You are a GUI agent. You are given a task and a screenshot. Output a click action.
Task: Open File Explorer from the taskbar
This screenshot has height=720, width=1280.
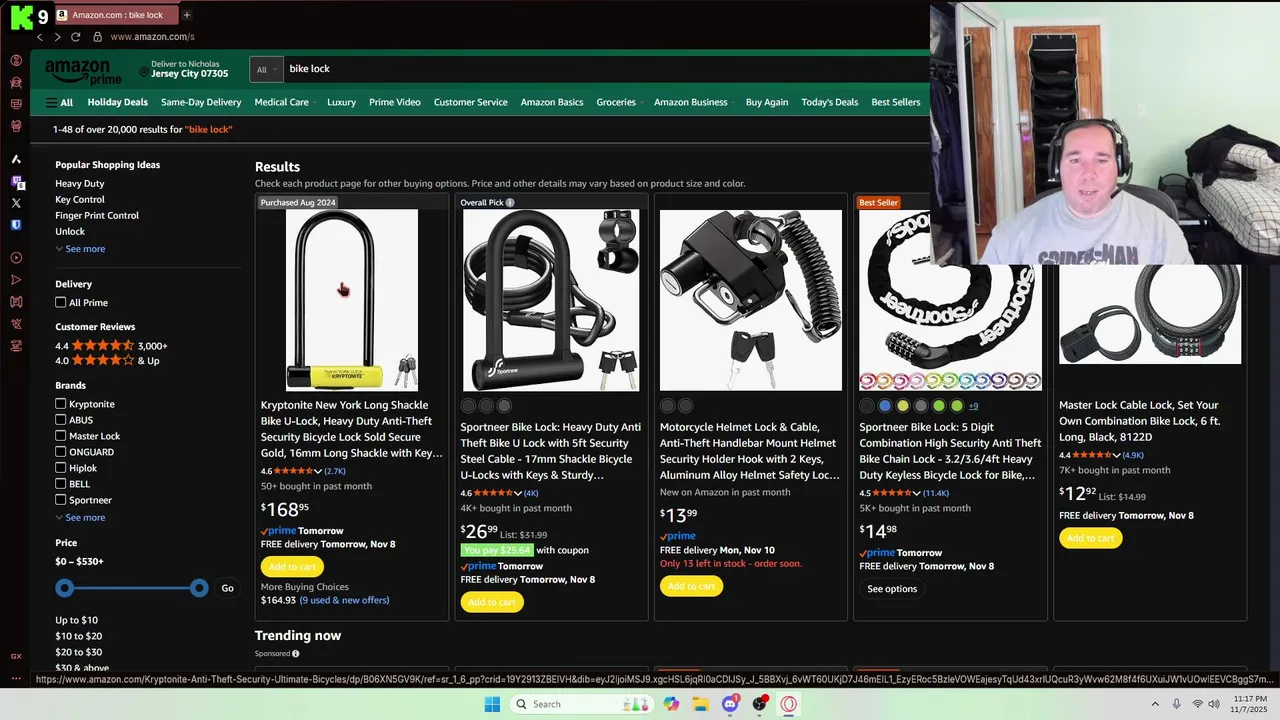pos(701,704)
